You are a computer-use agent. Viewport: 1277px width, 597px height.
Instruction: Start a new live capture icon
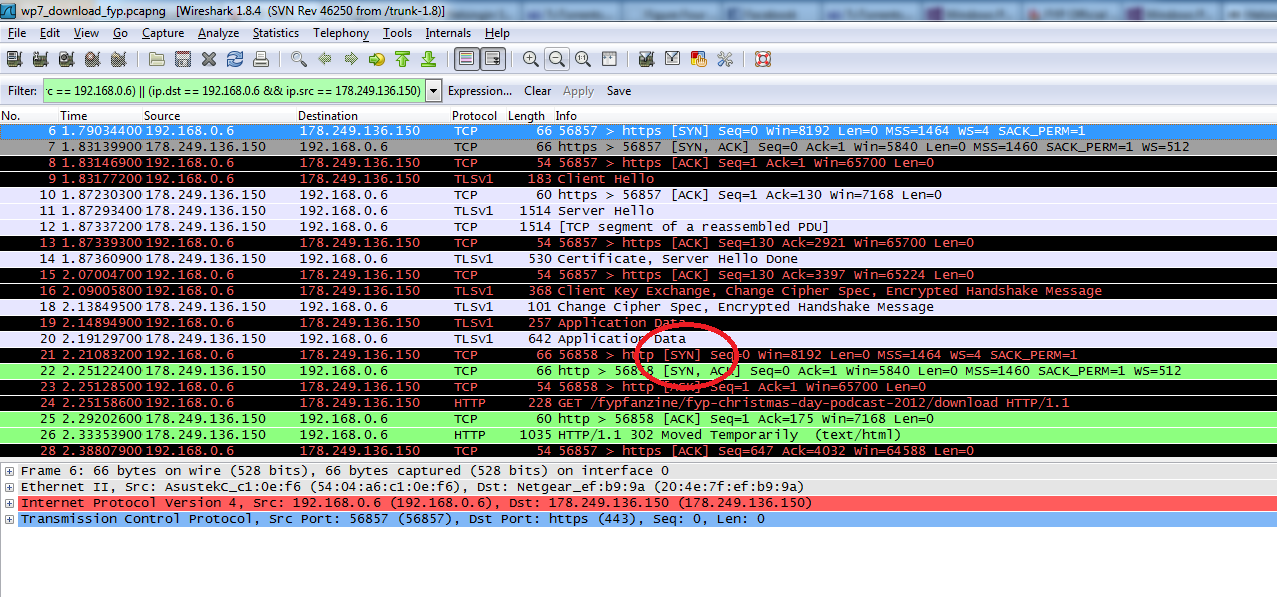[66, 59]
